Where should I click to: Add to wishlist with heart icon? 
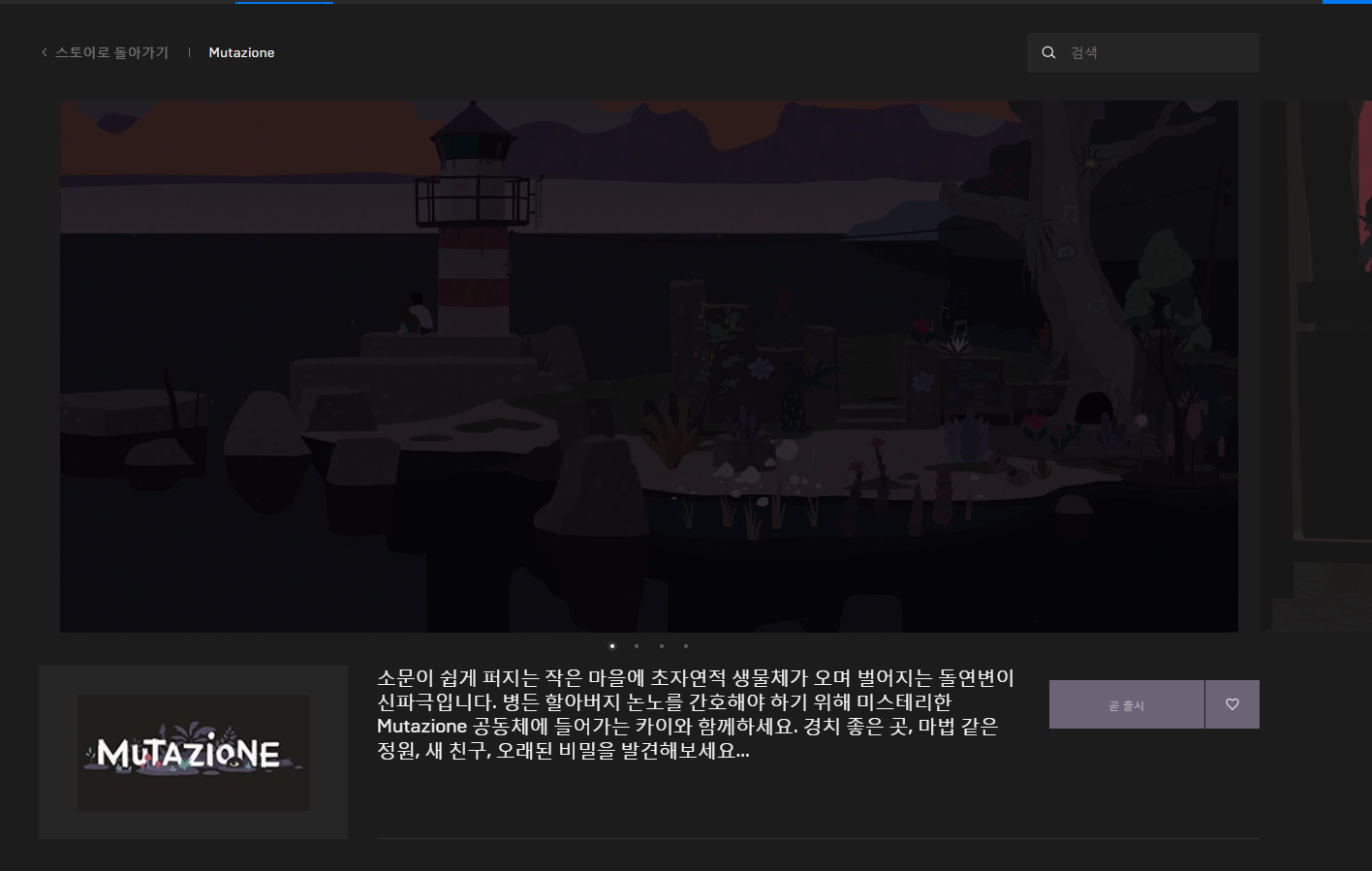1232,704
